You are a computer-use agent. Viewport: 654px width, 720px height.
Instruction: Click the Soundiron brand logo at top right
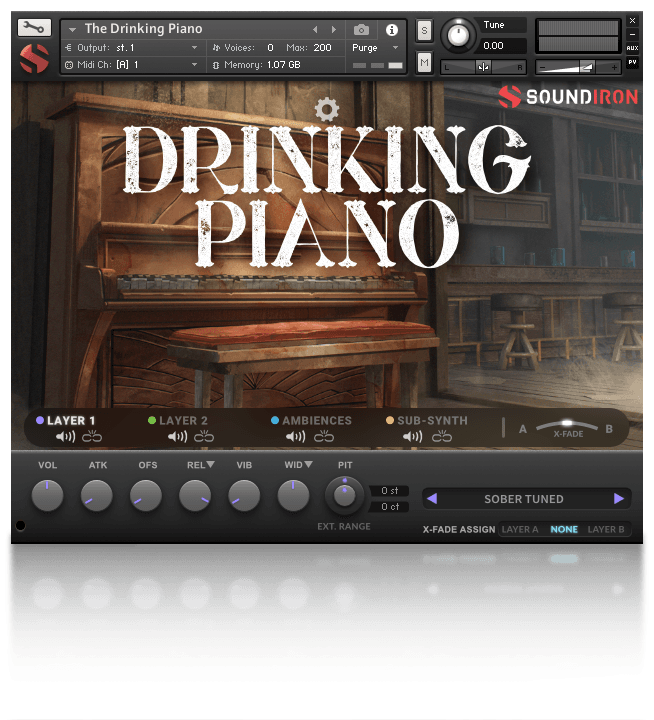569,97
